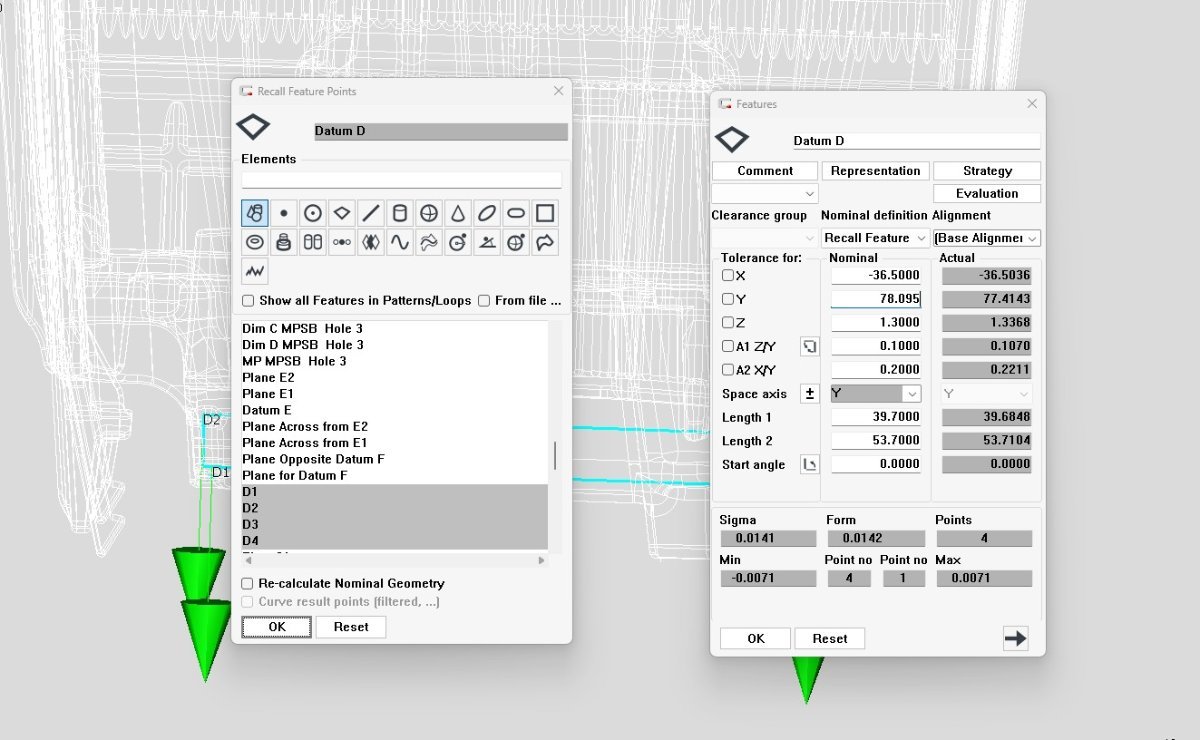The image size is (1200, 740).
Task: Select D3 in the feature list
Action: (x=250, y=524)
